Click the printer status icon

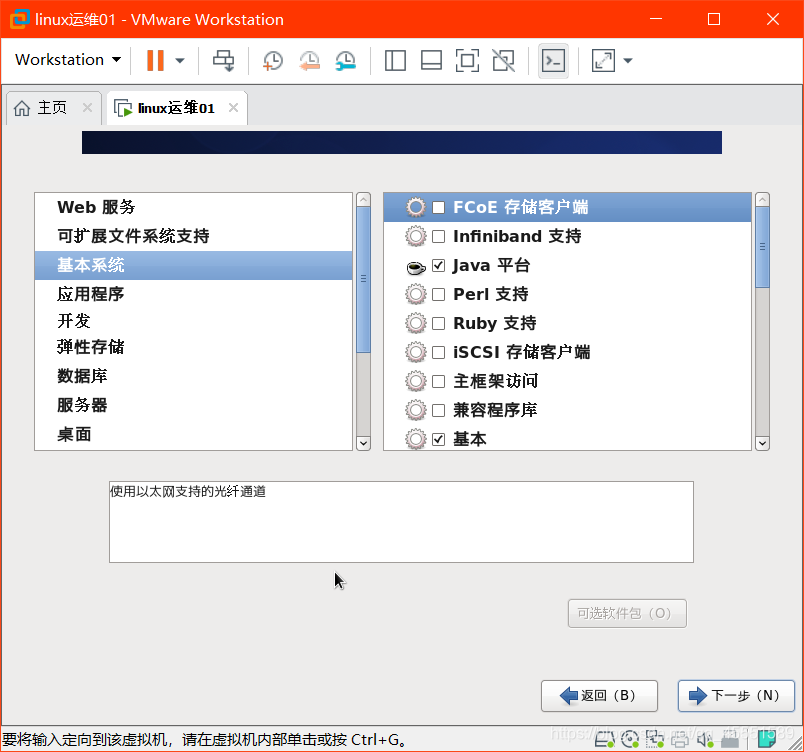(x=679, y=739)
